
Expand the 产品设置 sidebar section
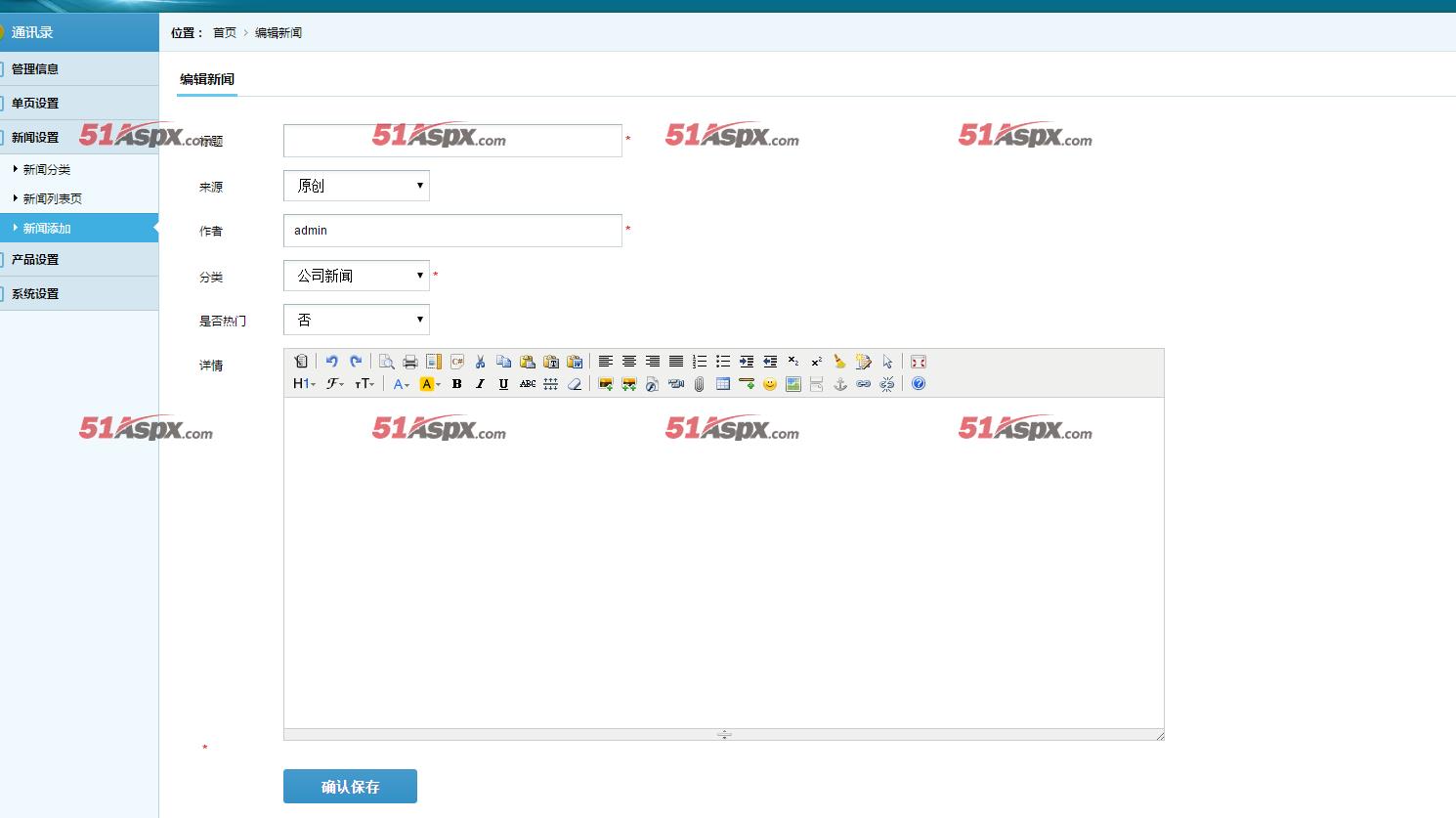(x=79, y=259)
